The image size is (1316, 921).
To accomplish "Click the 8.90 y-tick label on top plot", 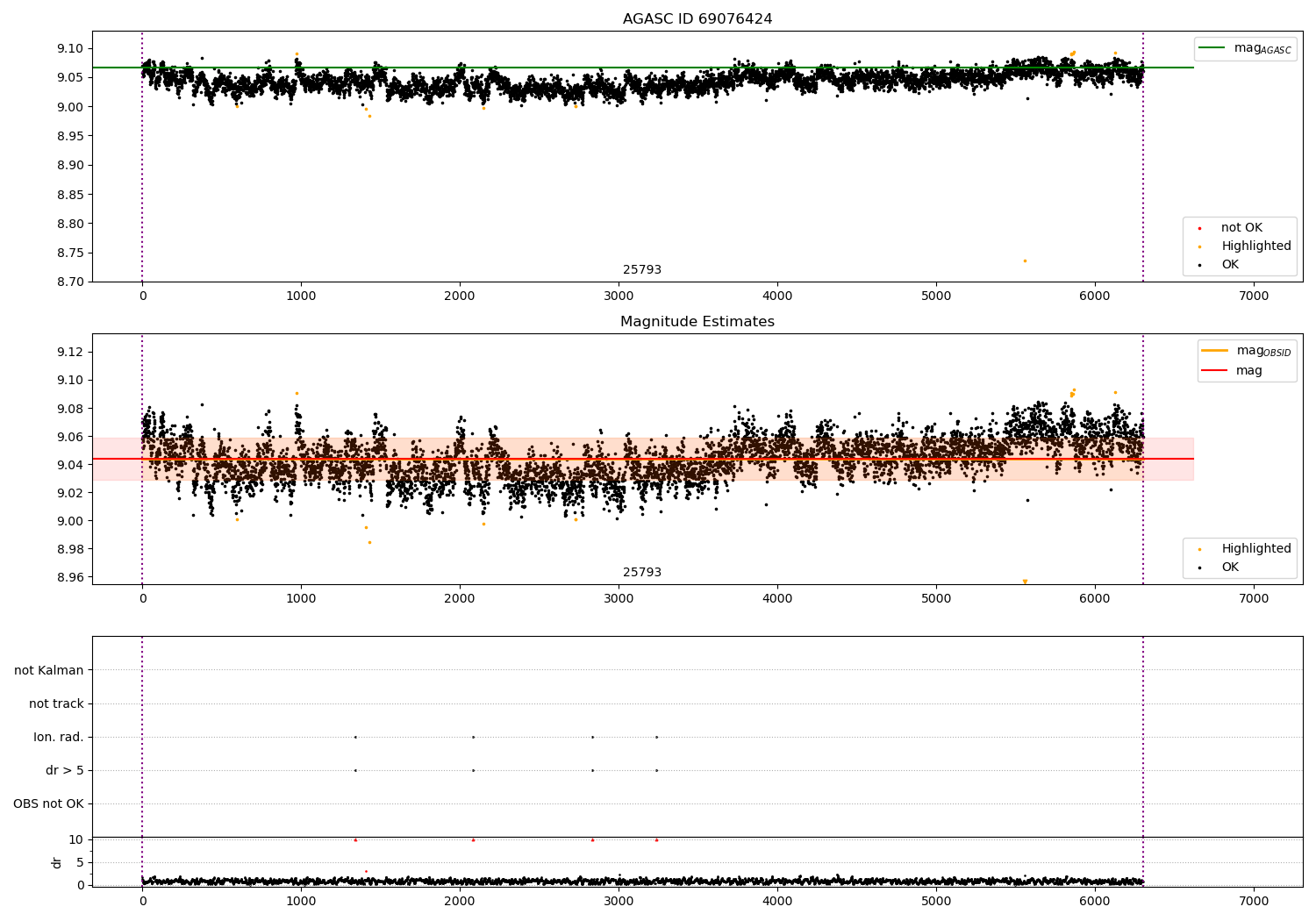I will pos(69,165).
